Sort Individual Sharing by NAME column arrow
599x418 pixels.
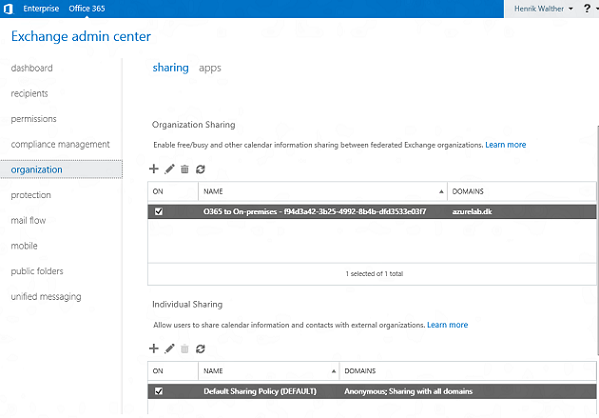333,371
